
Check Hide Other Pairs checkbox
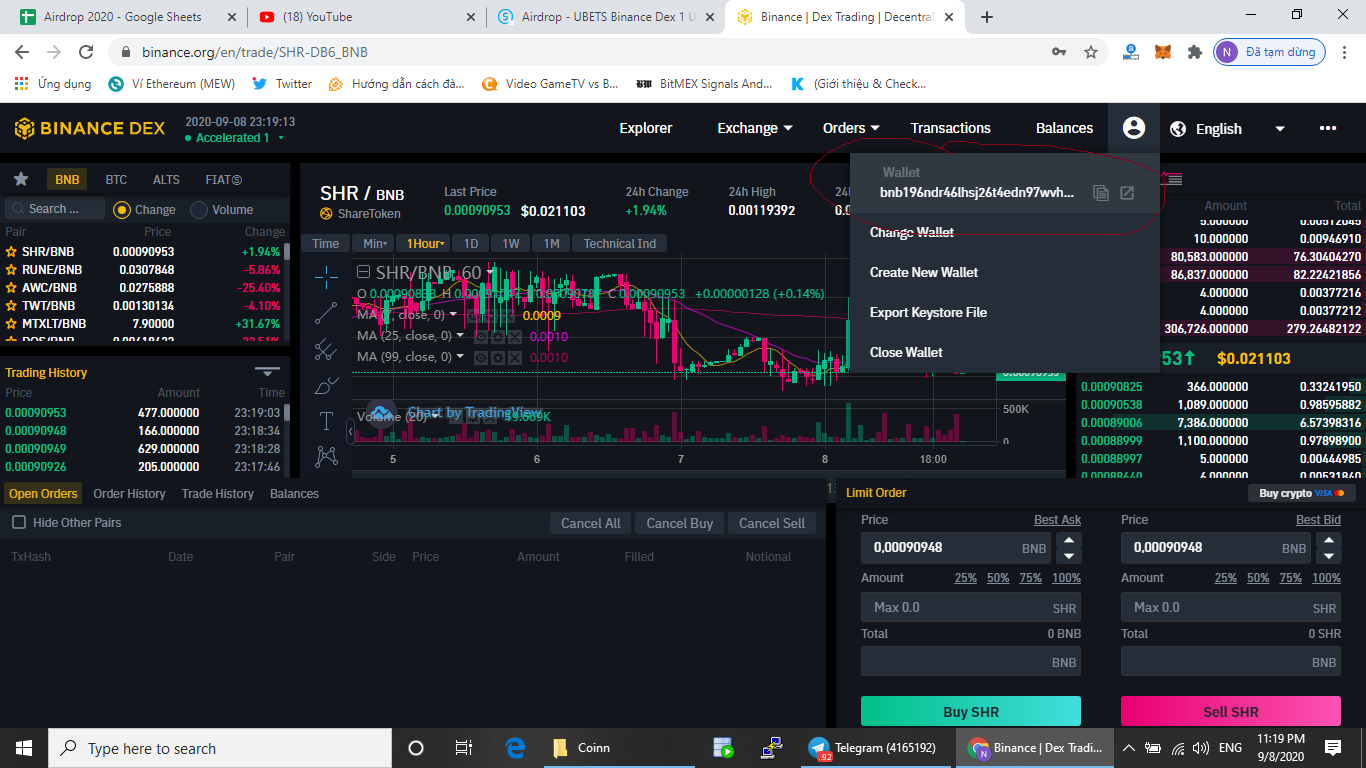[18, 523]
